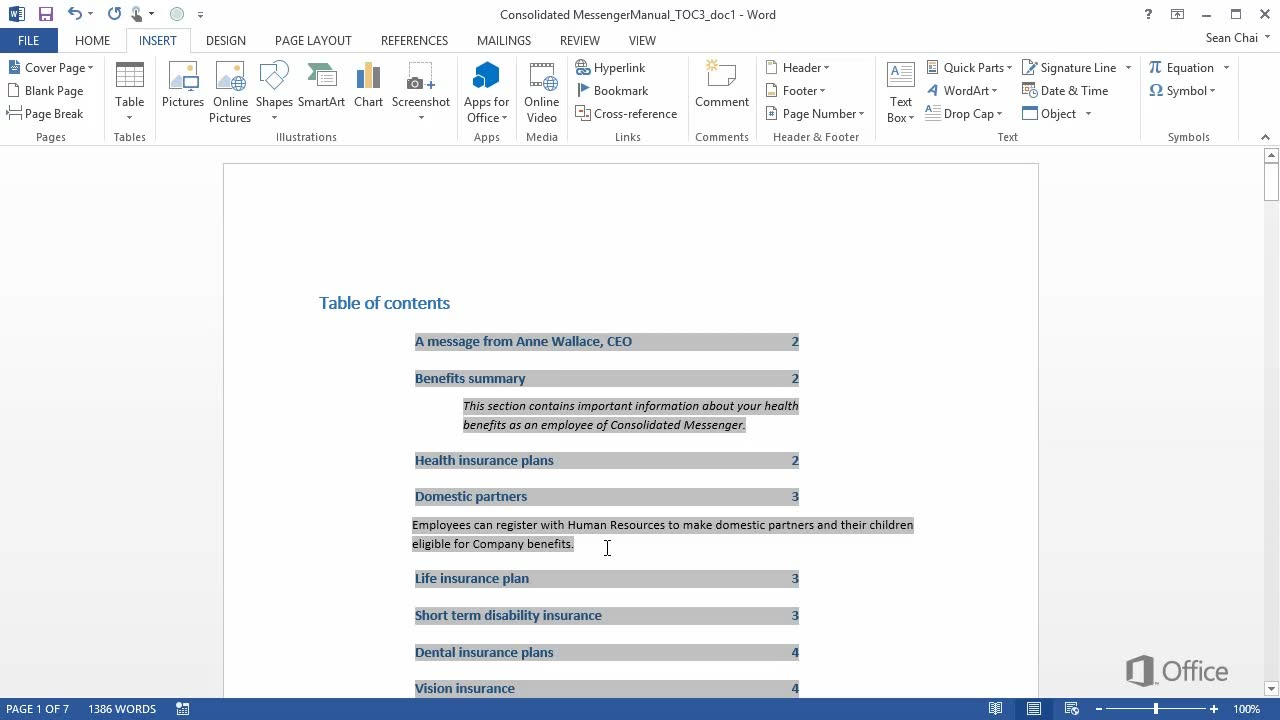Image resolution: width=1280 pixels, height=720 pixels.
Task: Add a Comment
Action: [x=722, y=85]
